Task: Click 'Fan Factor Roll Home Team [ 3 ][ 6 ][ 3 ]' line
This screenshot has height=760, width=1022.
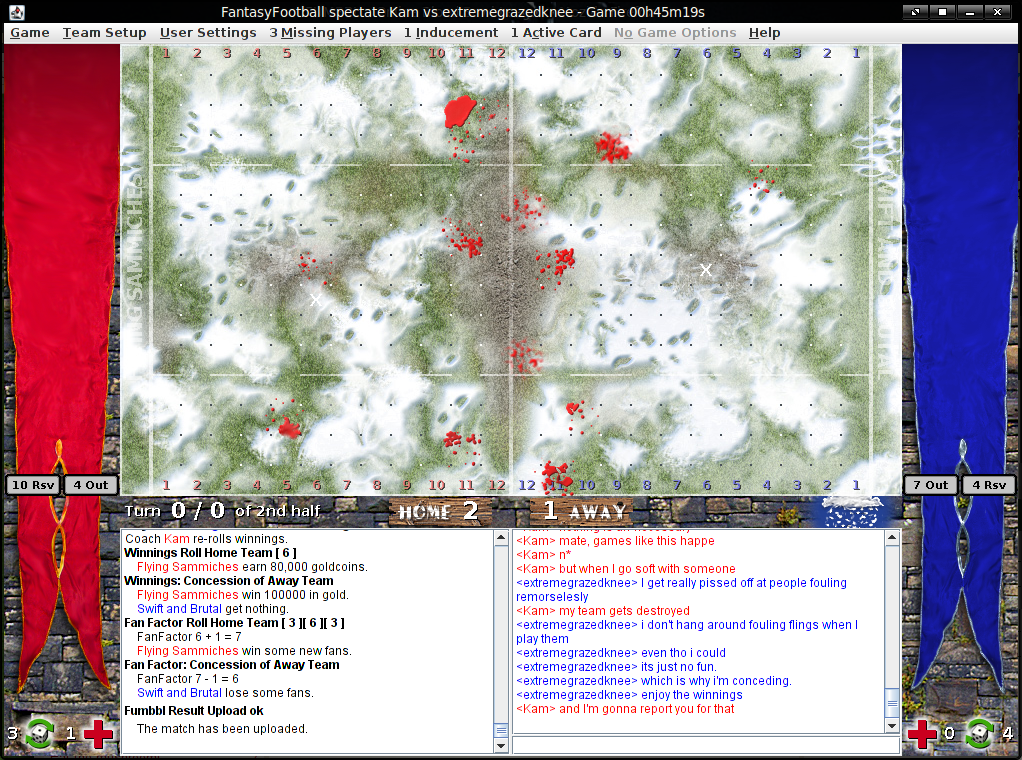Action: (235, 622)
